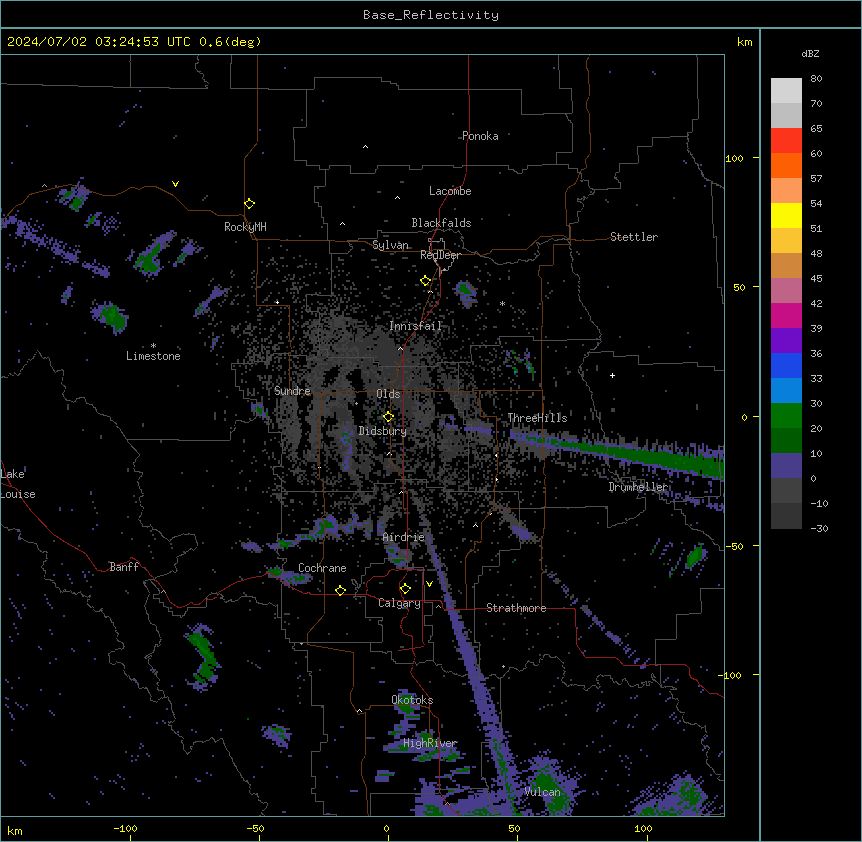Click the yellow diamond marker above Calgary label
Viewport: 862px width, 842px height.
405,589
